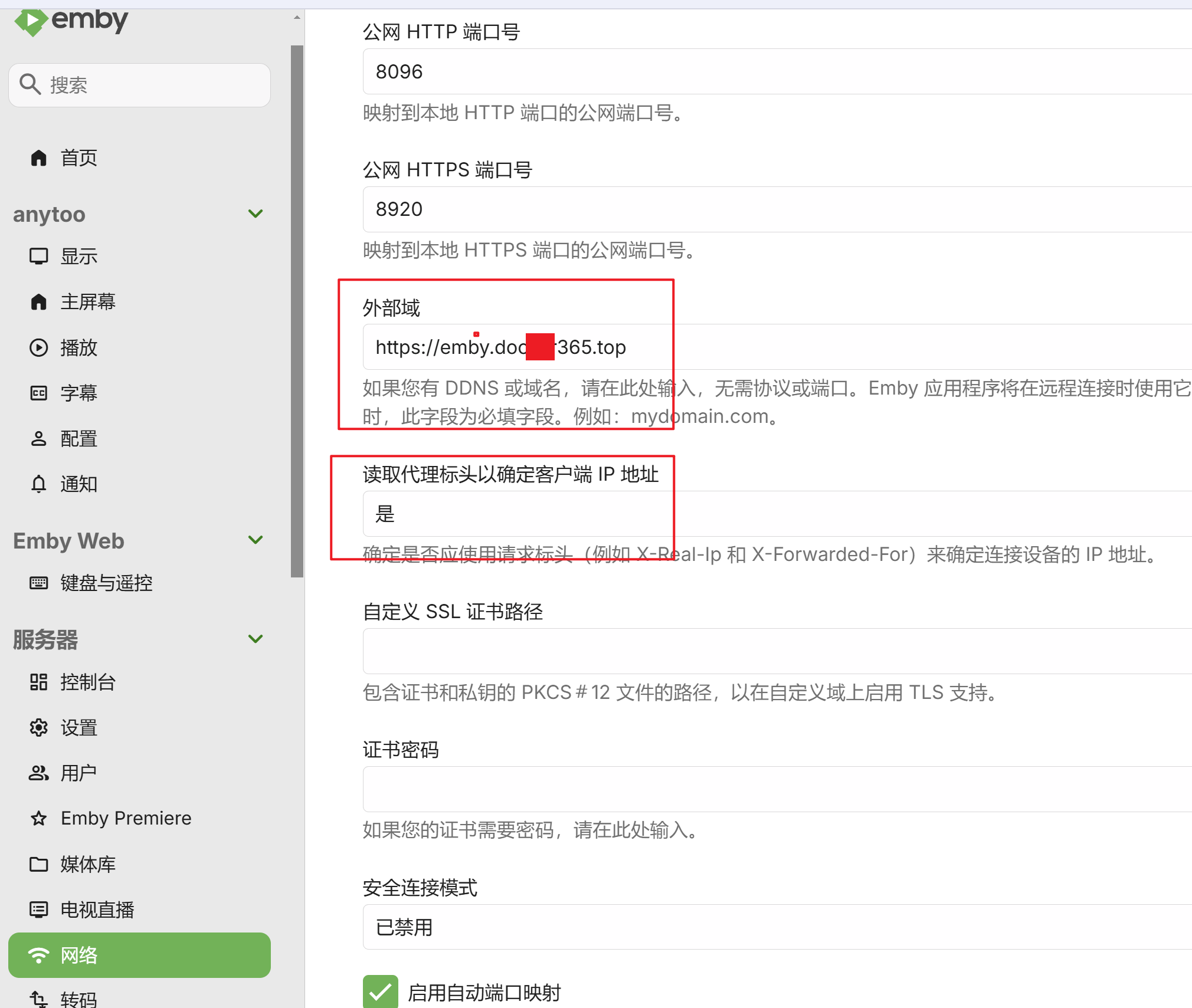The image size is (1192, 1008).
Task: Open the 显示 display settings icon
Action: pos(38,257)
